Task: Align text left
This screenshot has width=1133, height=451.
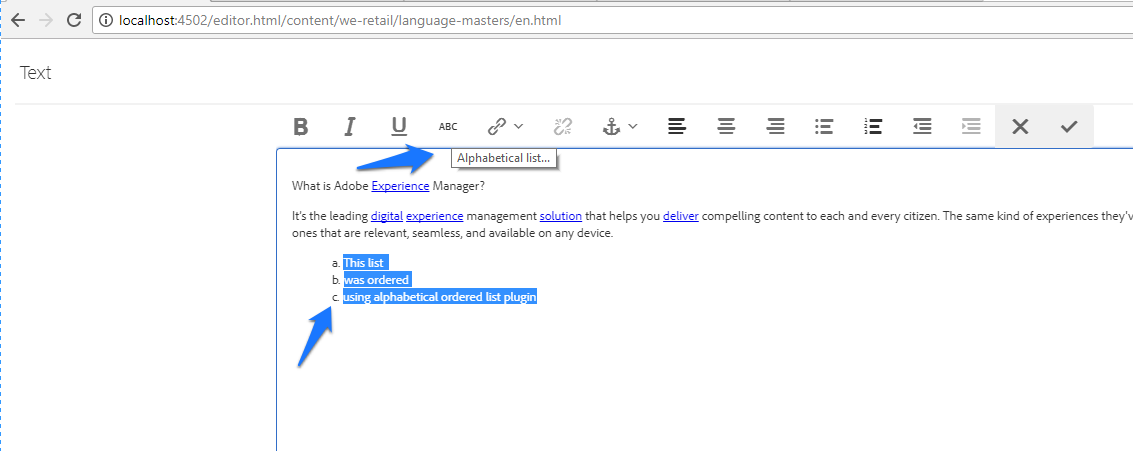Action: pos(676,126)
